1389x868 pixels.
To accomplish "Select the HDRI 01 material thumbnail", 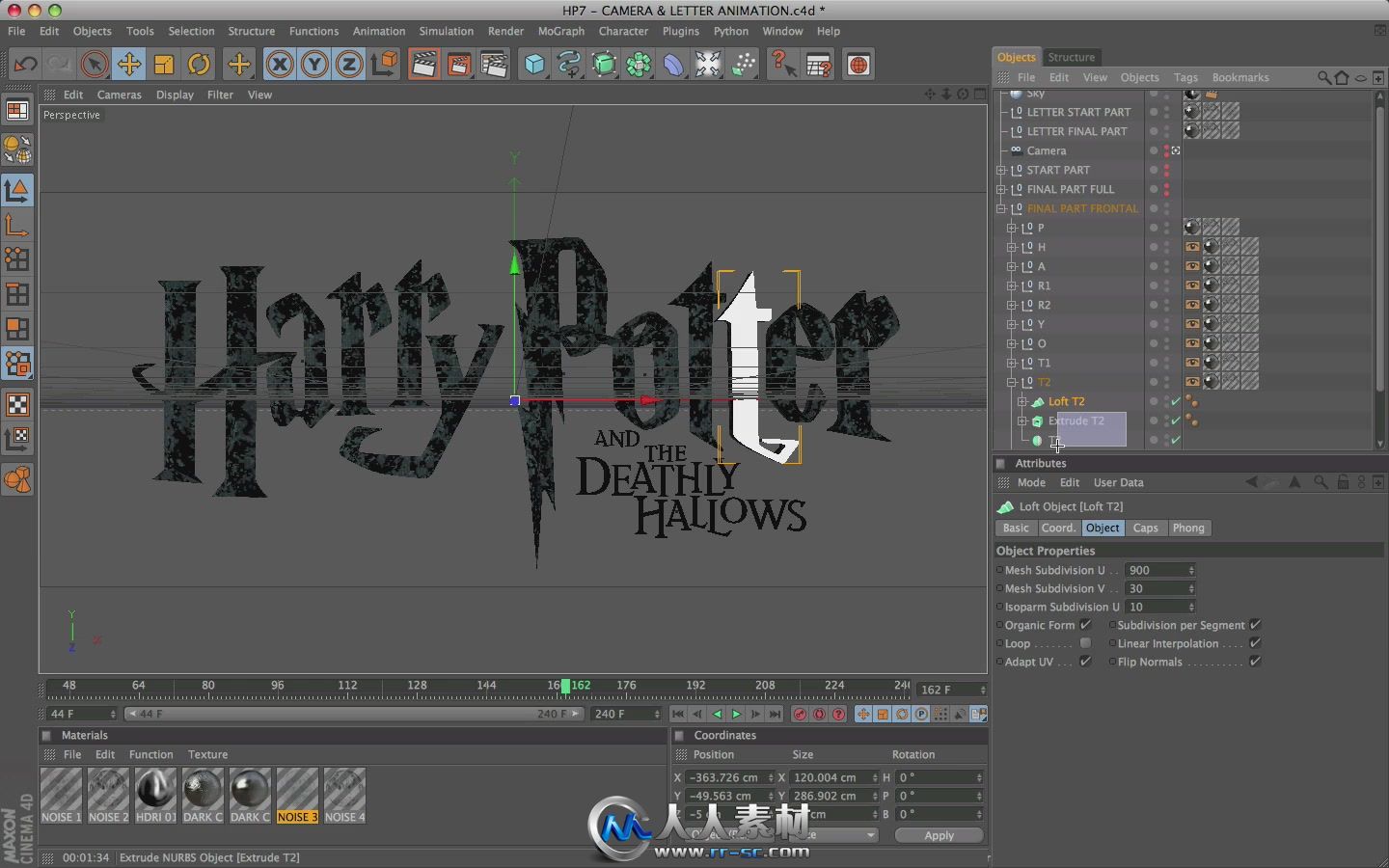I will 155,795.
